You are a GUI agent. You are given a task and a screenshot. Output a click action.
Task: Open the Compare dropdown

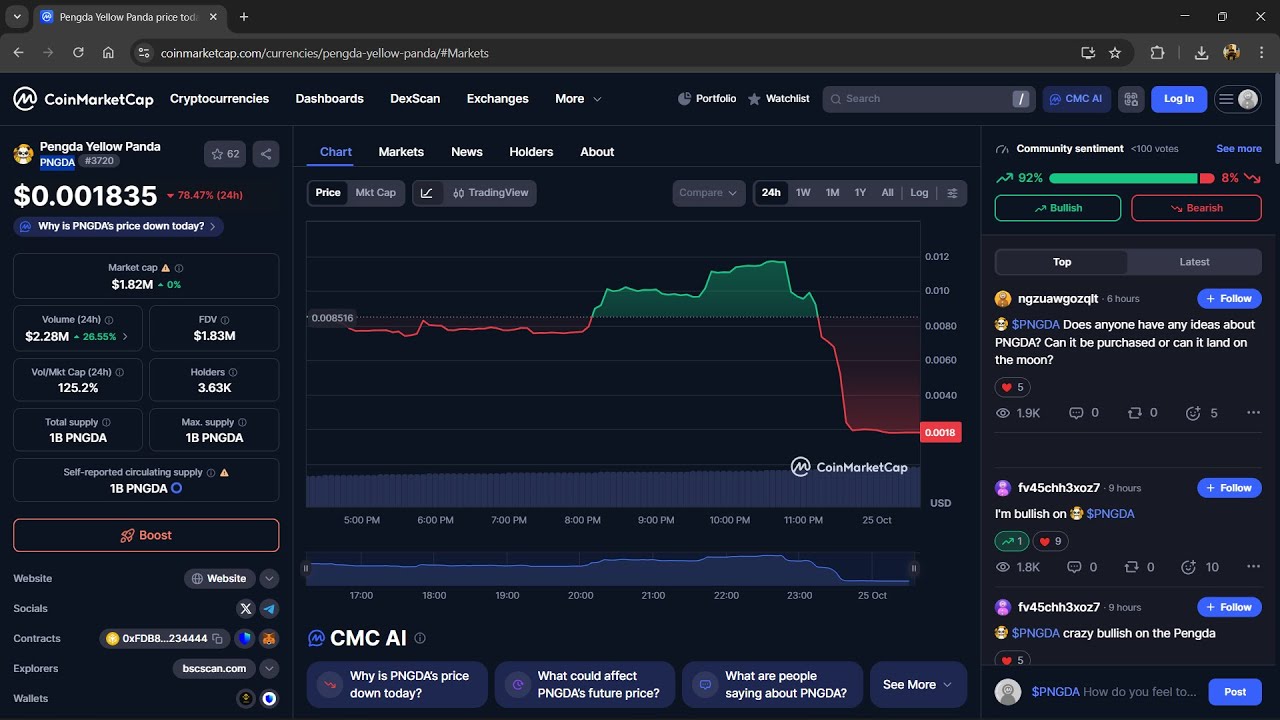(709, 193)
